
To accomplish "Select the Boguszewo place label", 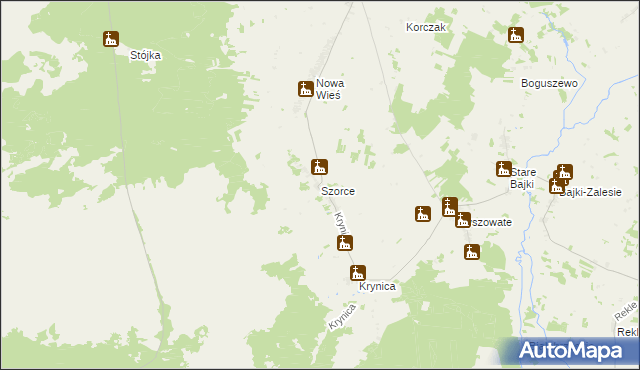I will pyautogui.click(x=549, y=83).
